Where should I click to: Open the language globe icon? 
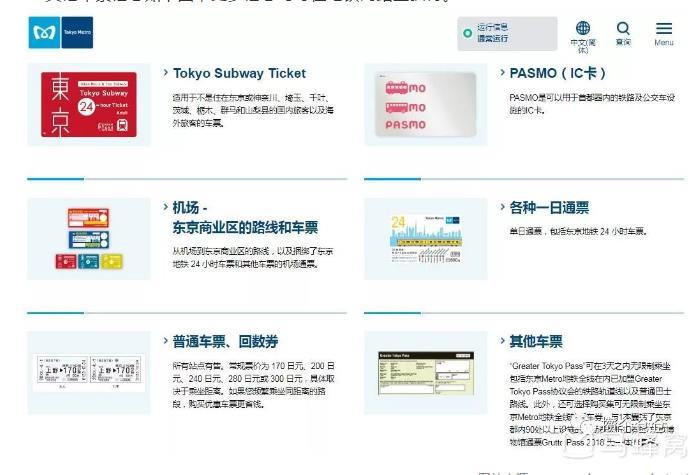(x=582, y=29)
